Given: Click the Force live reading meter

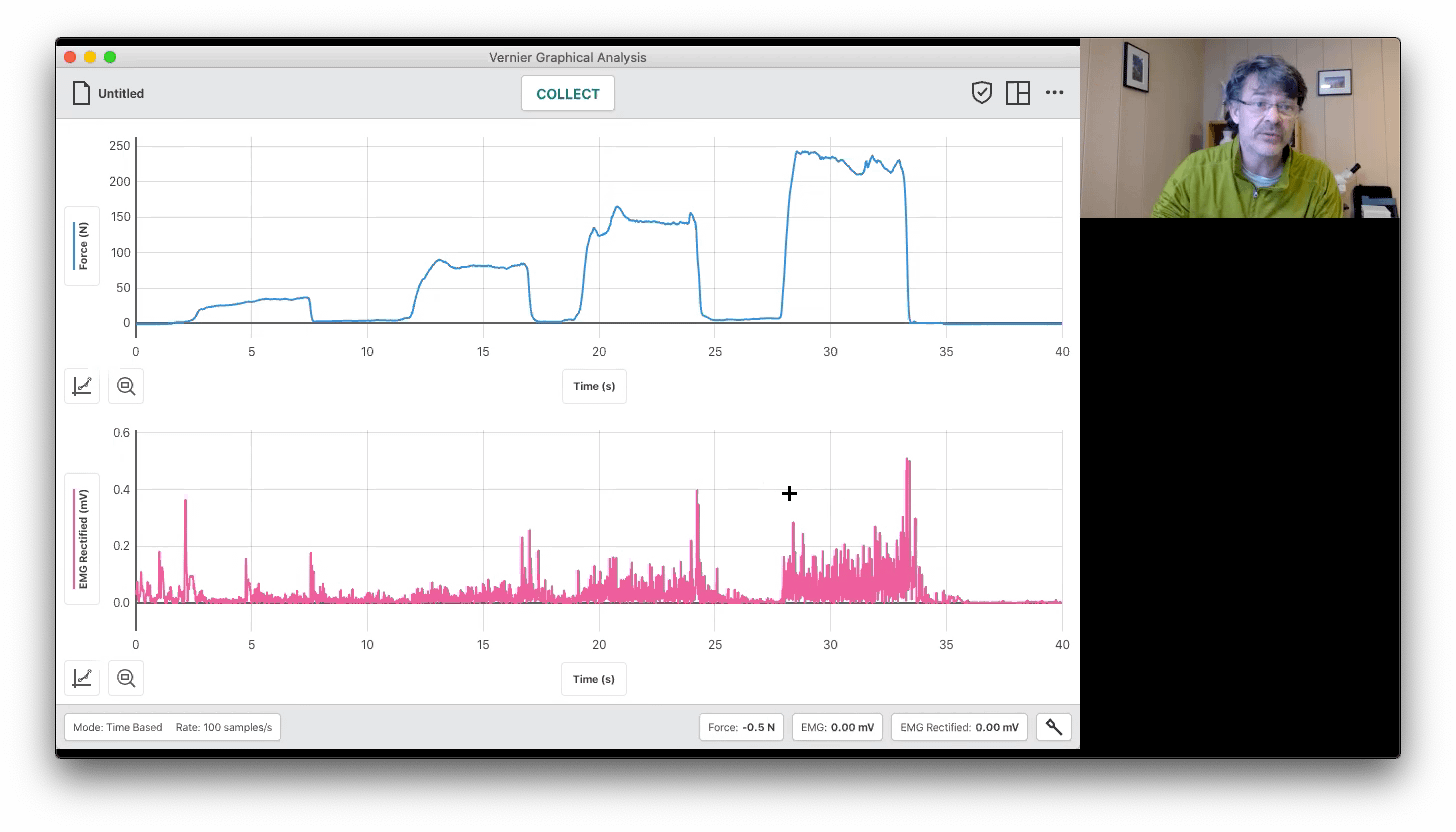Looking at the screenshot, I should point(741,727).
